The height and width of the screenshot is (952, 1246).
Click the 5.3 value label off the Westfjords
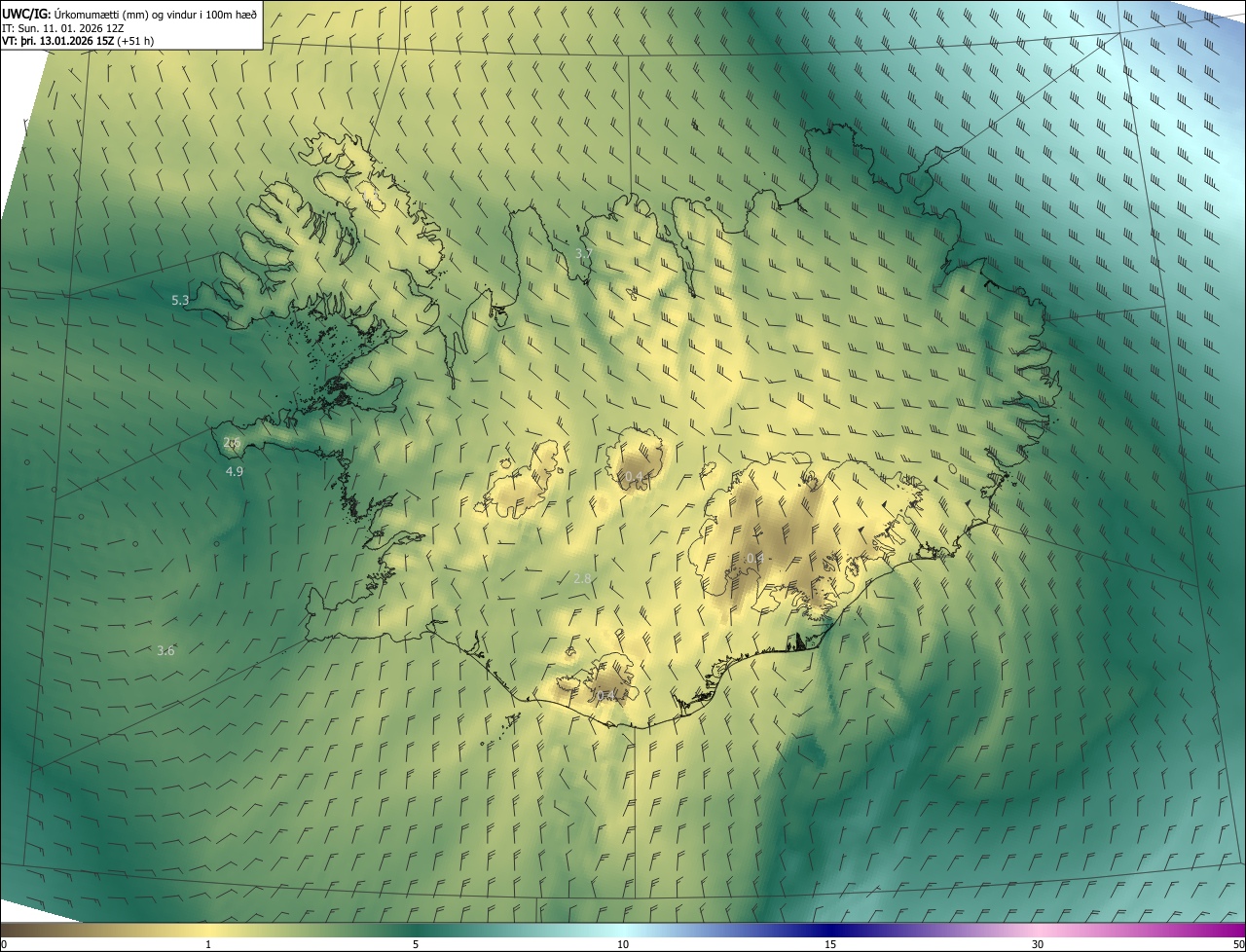(x=180, y=300)
